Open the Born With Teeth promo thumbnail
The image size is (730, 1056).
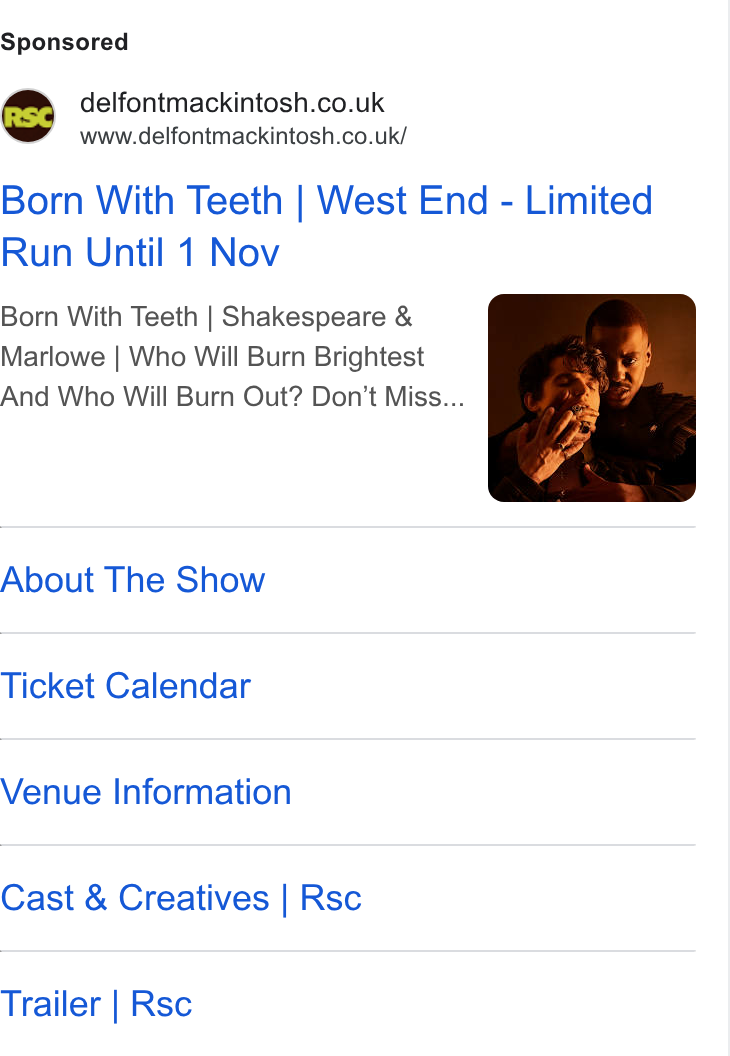coord(591,397)
